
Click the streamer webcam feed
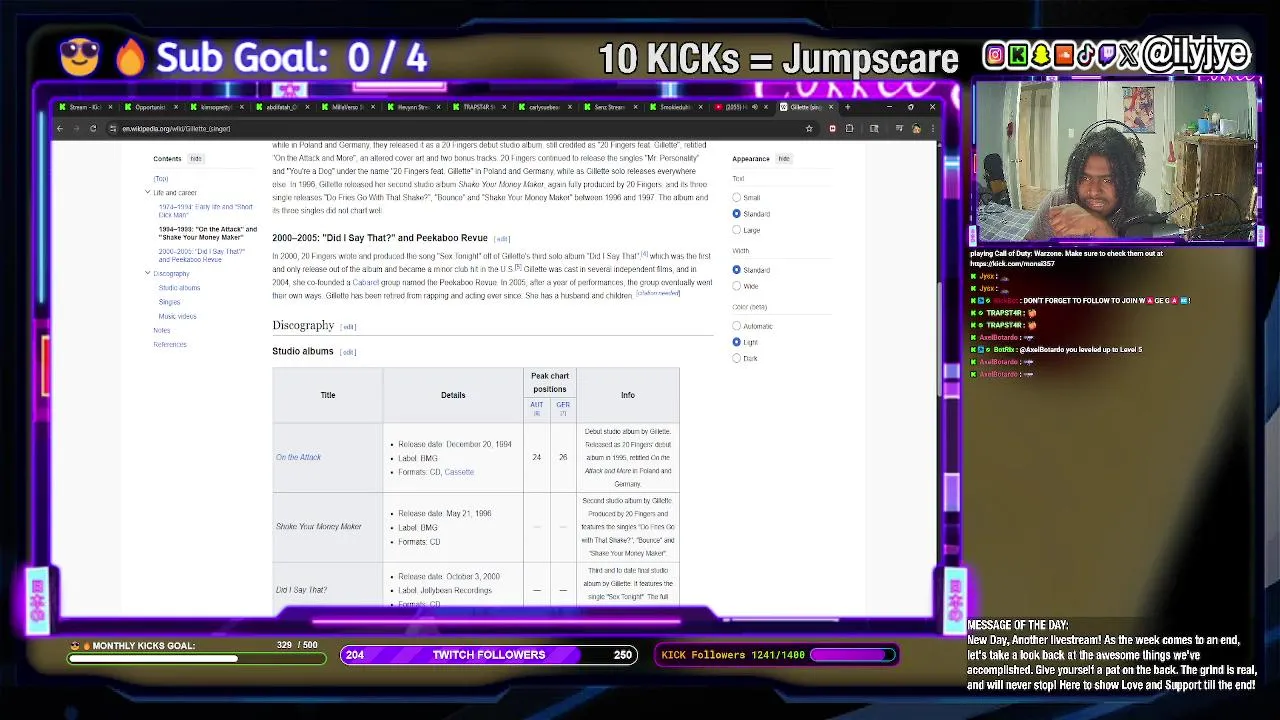[x=1115, y=162]
